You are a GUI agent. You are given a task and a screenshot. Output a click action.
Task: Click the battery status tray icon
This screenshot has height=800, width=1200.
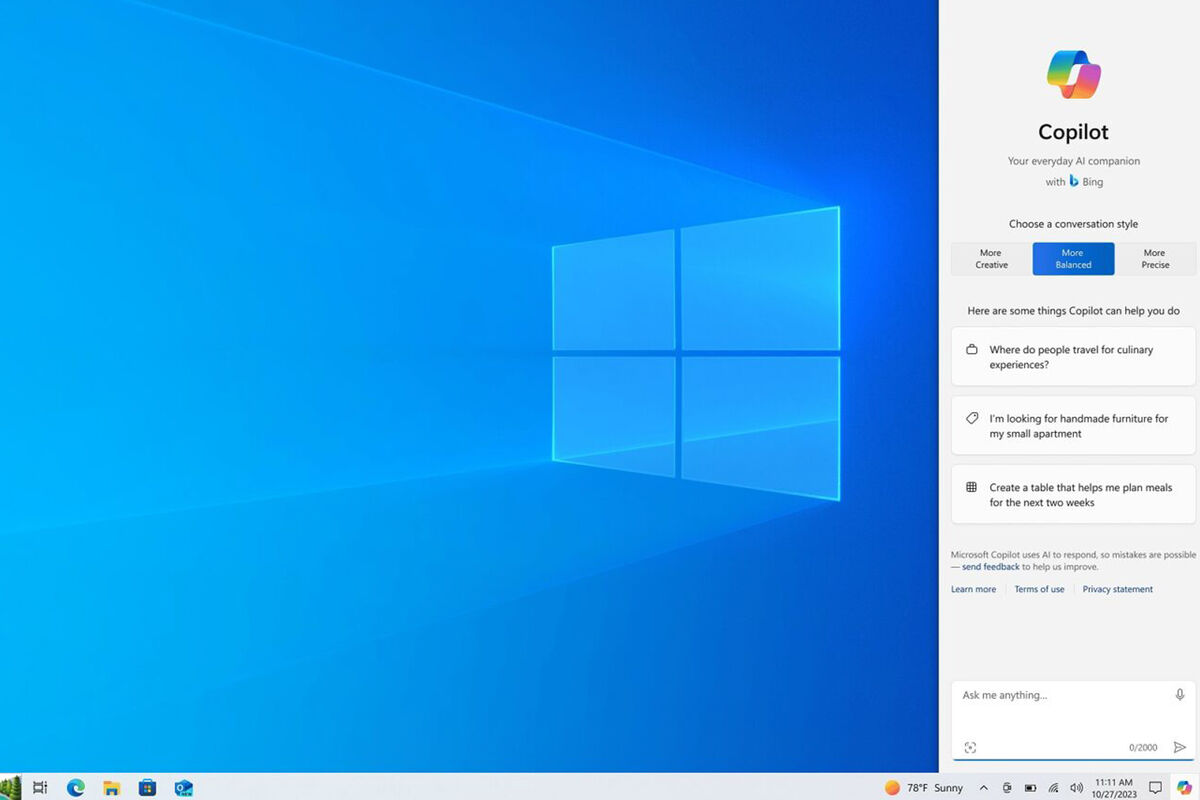point(1030,788)
